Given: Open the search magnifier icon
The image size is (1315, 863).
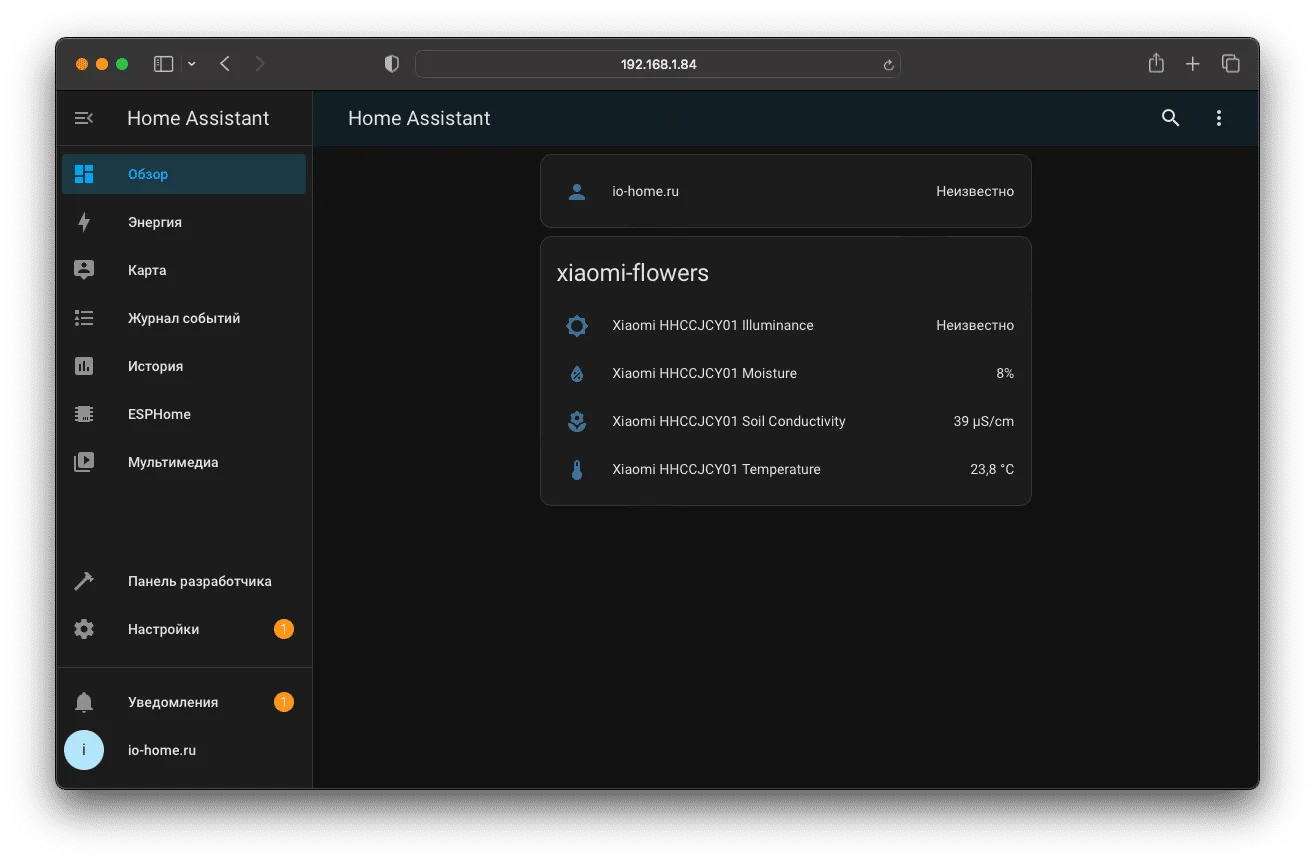Looking at the screenshot, I should 1170,118.
